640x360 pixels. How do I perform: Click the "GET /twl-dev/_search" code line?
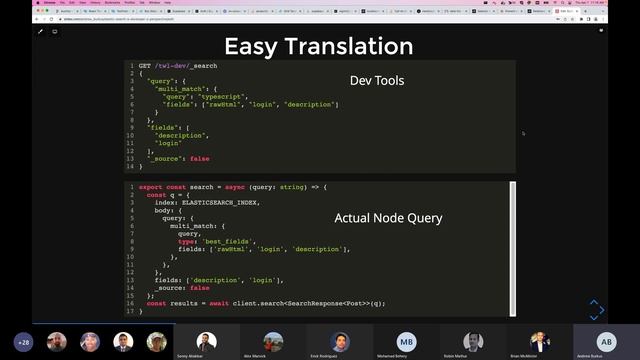(178, 66)
